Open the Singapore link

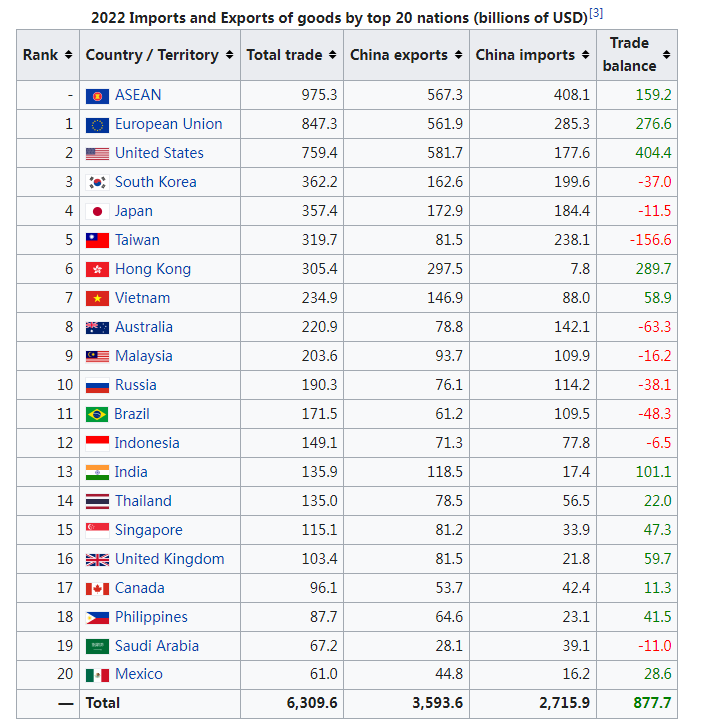pos(149,530)
